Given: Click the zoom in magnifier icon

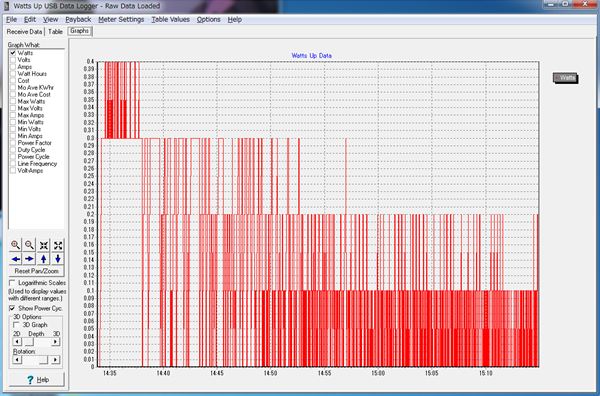Looking at the screenshot, I should tap(15, 245).
